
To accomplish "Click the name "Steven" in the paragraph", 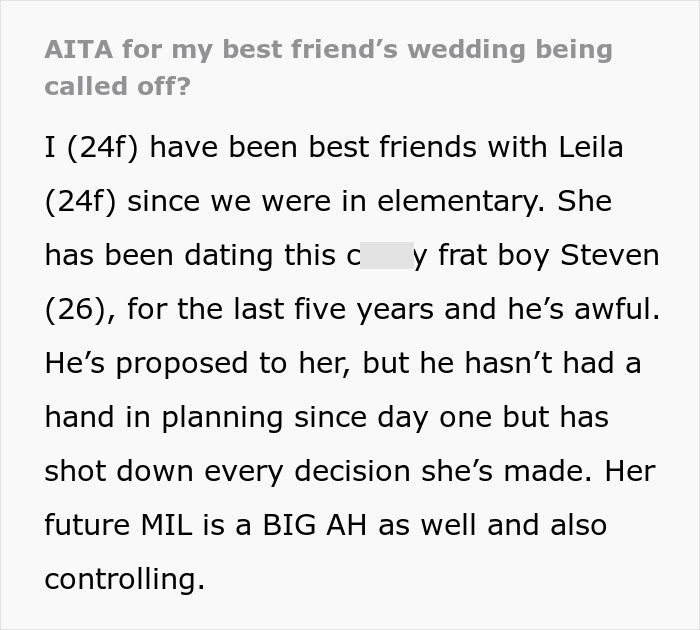I will [x=610, y=255].
